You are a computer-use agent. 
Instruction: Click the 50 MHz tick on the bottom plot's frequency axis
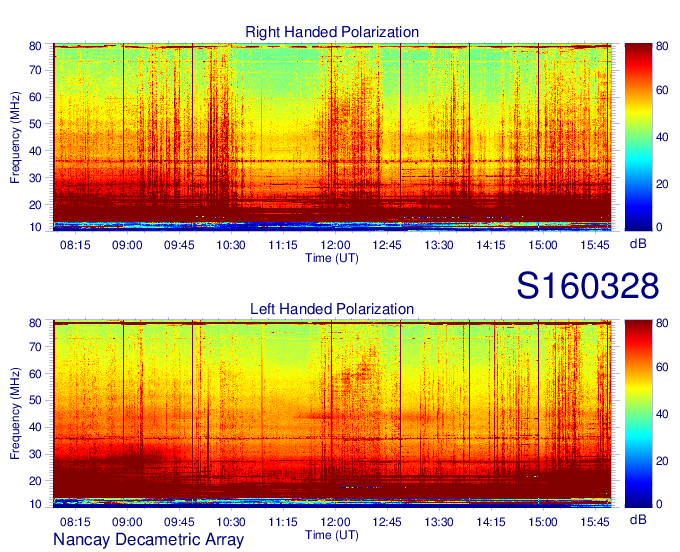pyautogui.click(x=35, y=400)
